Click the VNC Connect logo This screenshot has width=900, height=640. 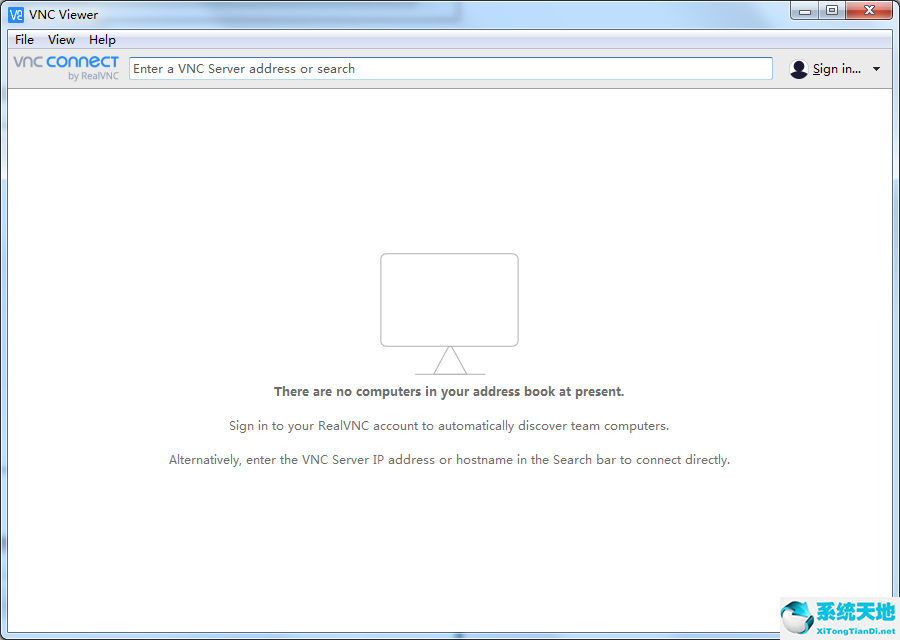pyautogui.click(x=66, y=62)
